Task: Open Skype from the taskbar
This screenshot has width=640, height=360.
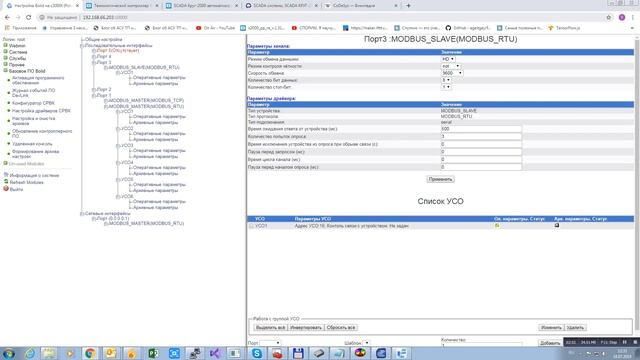Action: click(x=257, y=353)
